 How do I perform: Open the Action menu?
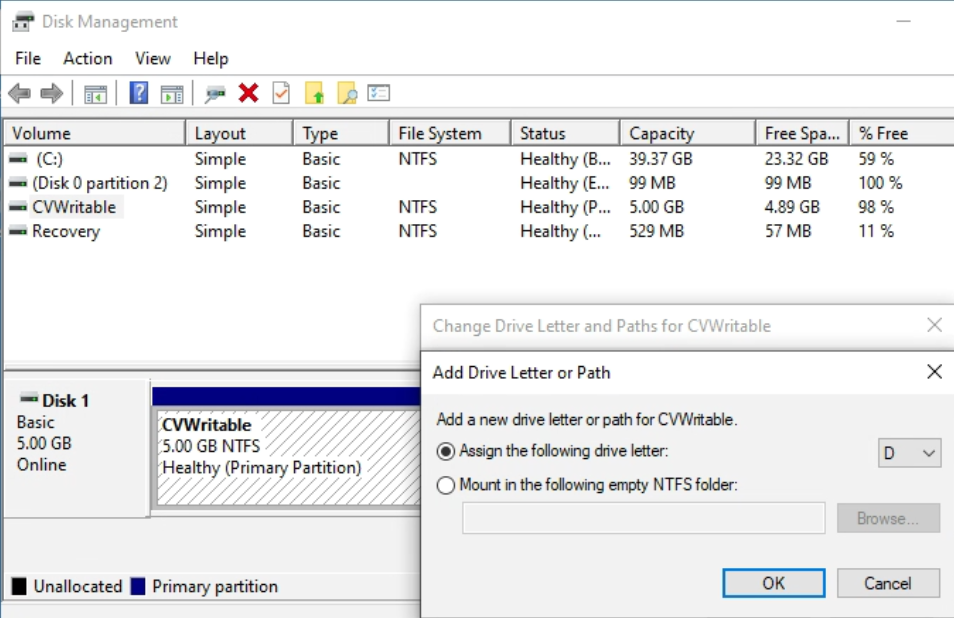[x=88, y=58]
